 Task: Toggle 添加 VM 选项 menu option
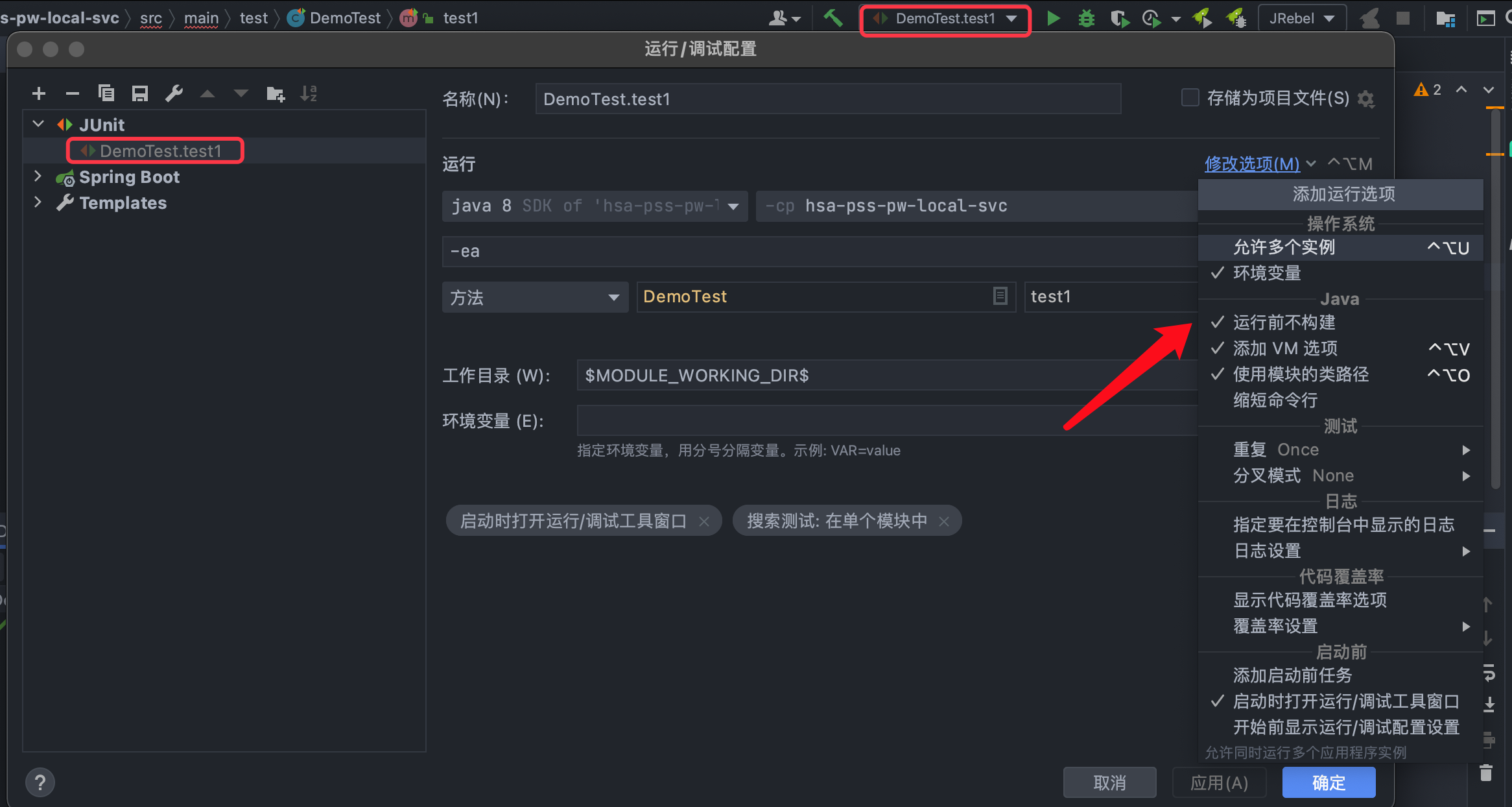[x=1285, y=348]
